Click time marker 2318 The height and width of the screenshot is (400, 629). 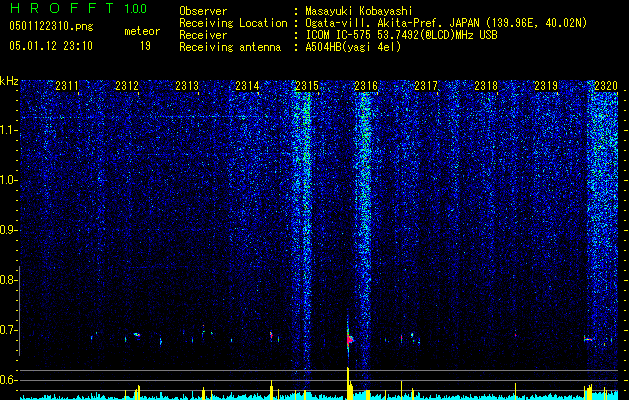[x=486, y=86]
